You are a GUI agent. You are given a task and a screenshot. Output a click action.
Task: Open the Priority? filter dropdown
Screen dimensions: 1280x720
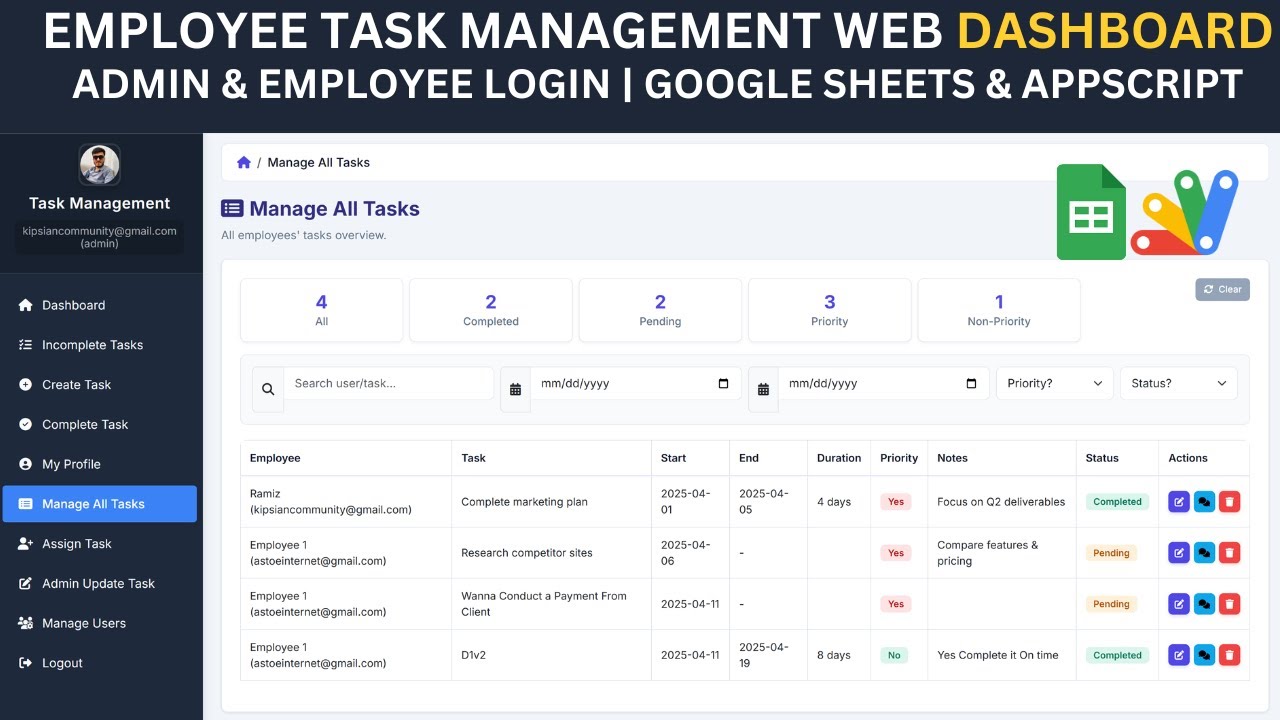click(x=1055, y=383)
